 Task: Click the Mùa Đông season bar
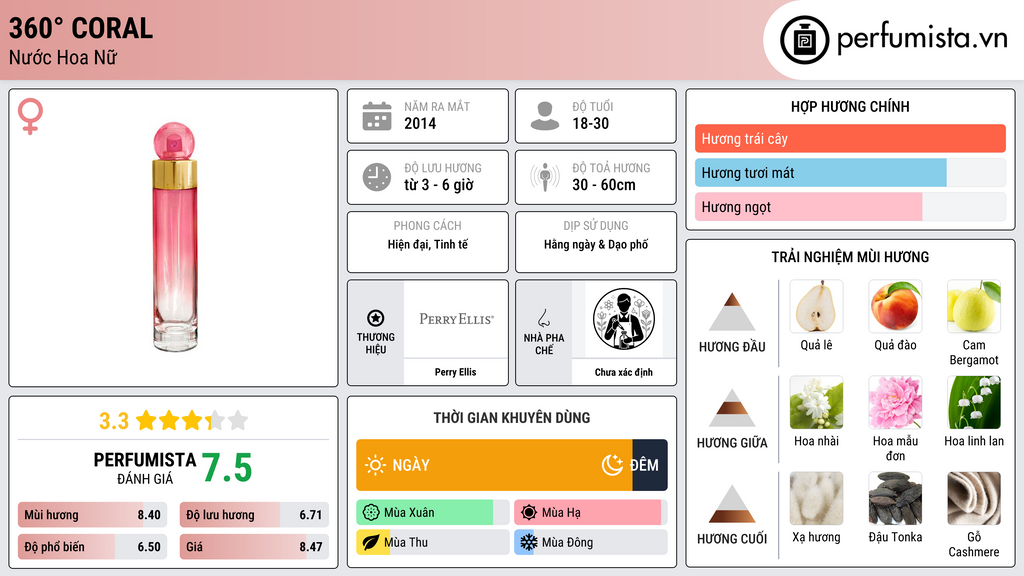click(x=591, y=542)
